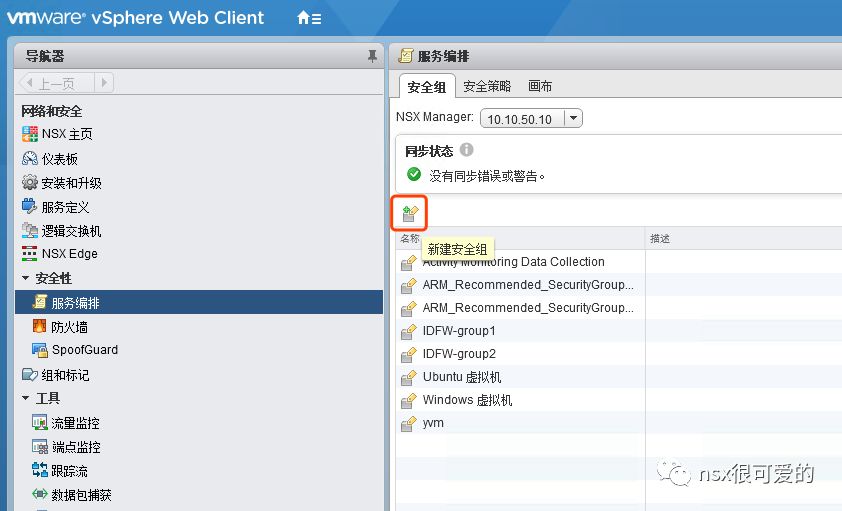Image resolution: width=842 pixels, height=511 pixels.
Task: Open the 仪表板 dashboard
Action: 60,159
